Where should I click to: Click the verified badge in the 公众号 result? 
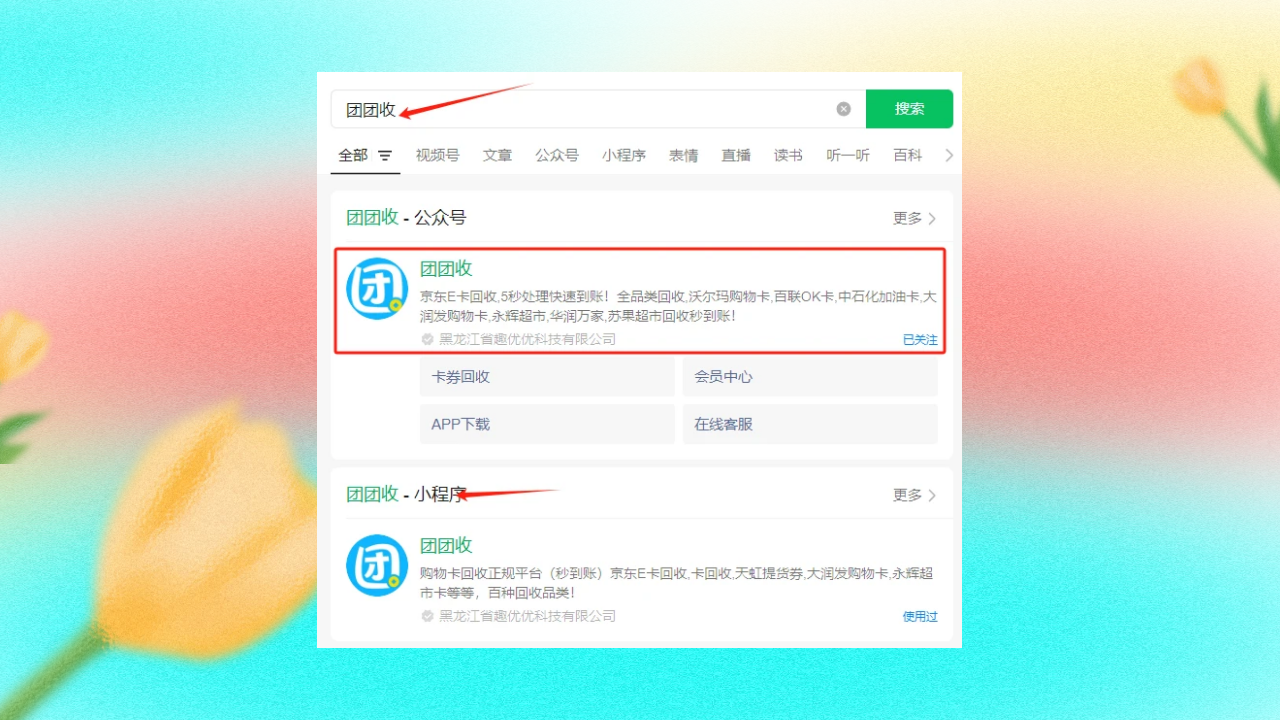427,339
